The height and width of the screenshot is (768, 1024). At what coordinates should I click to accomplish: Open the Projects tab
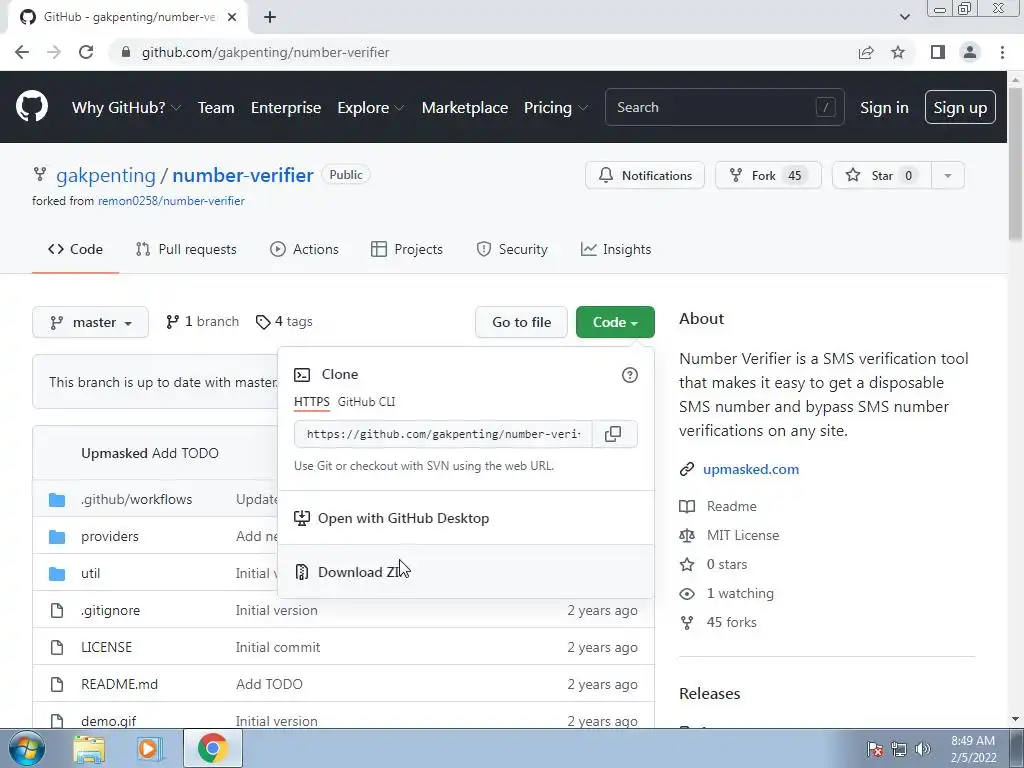pos(407,249)
